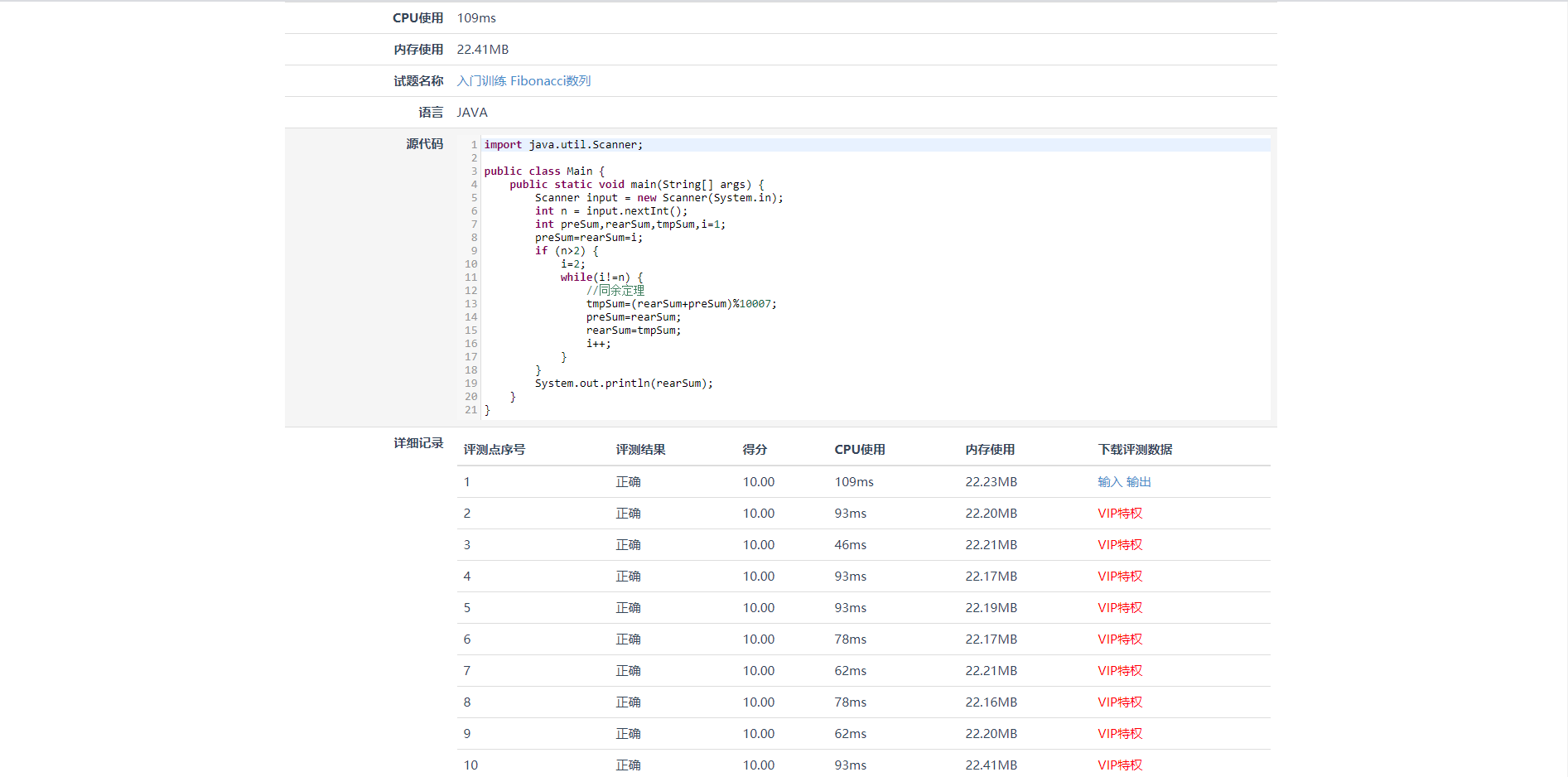
Task: Click code line tmpSum=(rearSum+preSum)%10007;
Action: coord(682,304)
